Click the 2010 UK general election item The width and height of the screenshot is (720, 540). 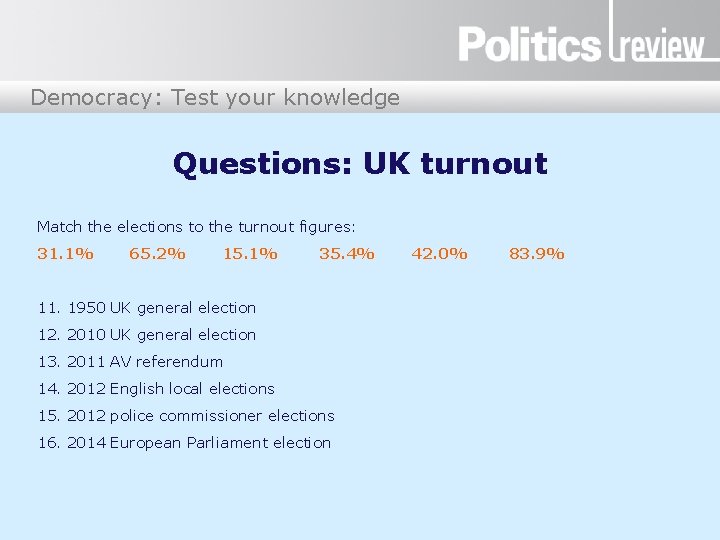(x=147, y=335)
